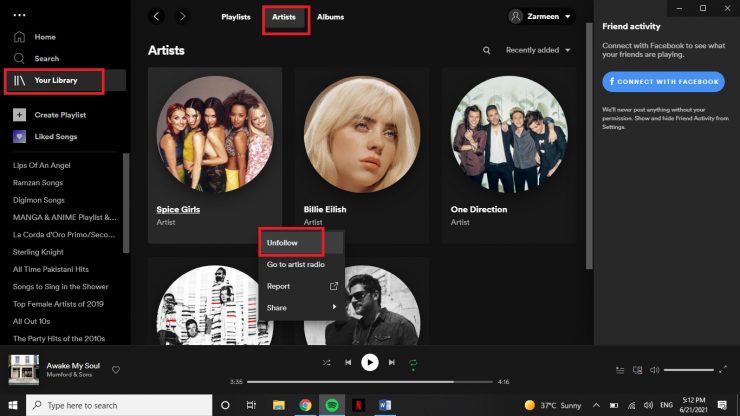Open the MANGA & ANIME Playlist
The height and width of the screenshot is (416, 740).
(x=64, y=217)
